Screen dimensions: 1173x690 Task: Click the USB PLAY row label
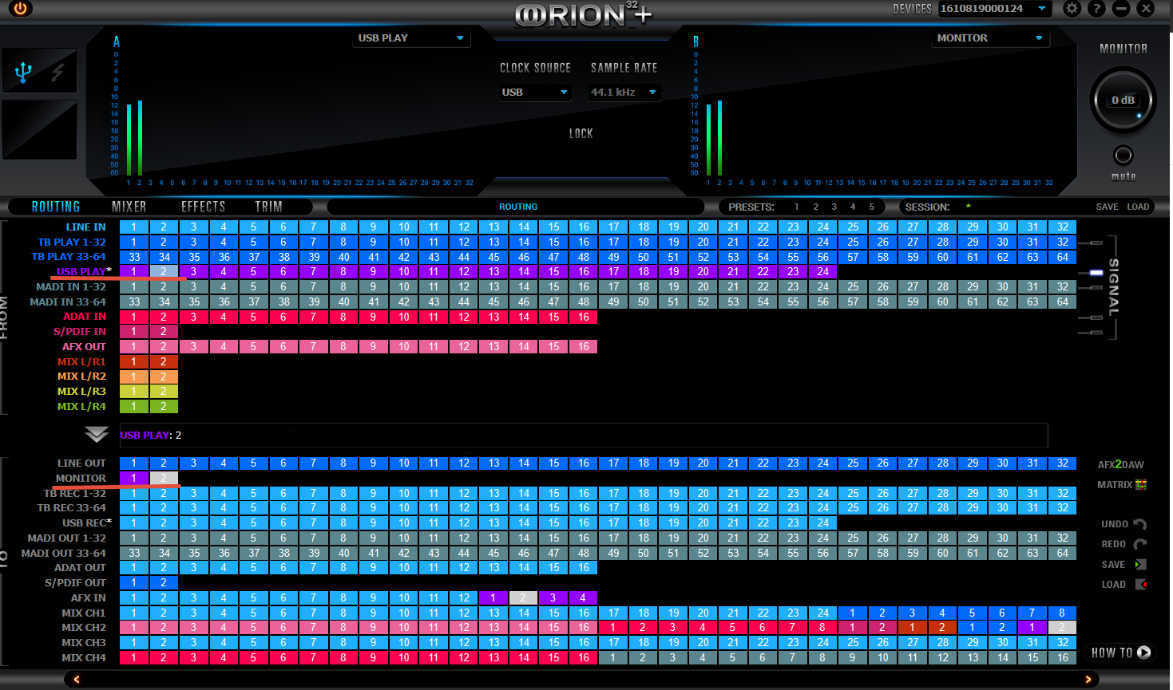pyautogui.click(x=83, y=272)
